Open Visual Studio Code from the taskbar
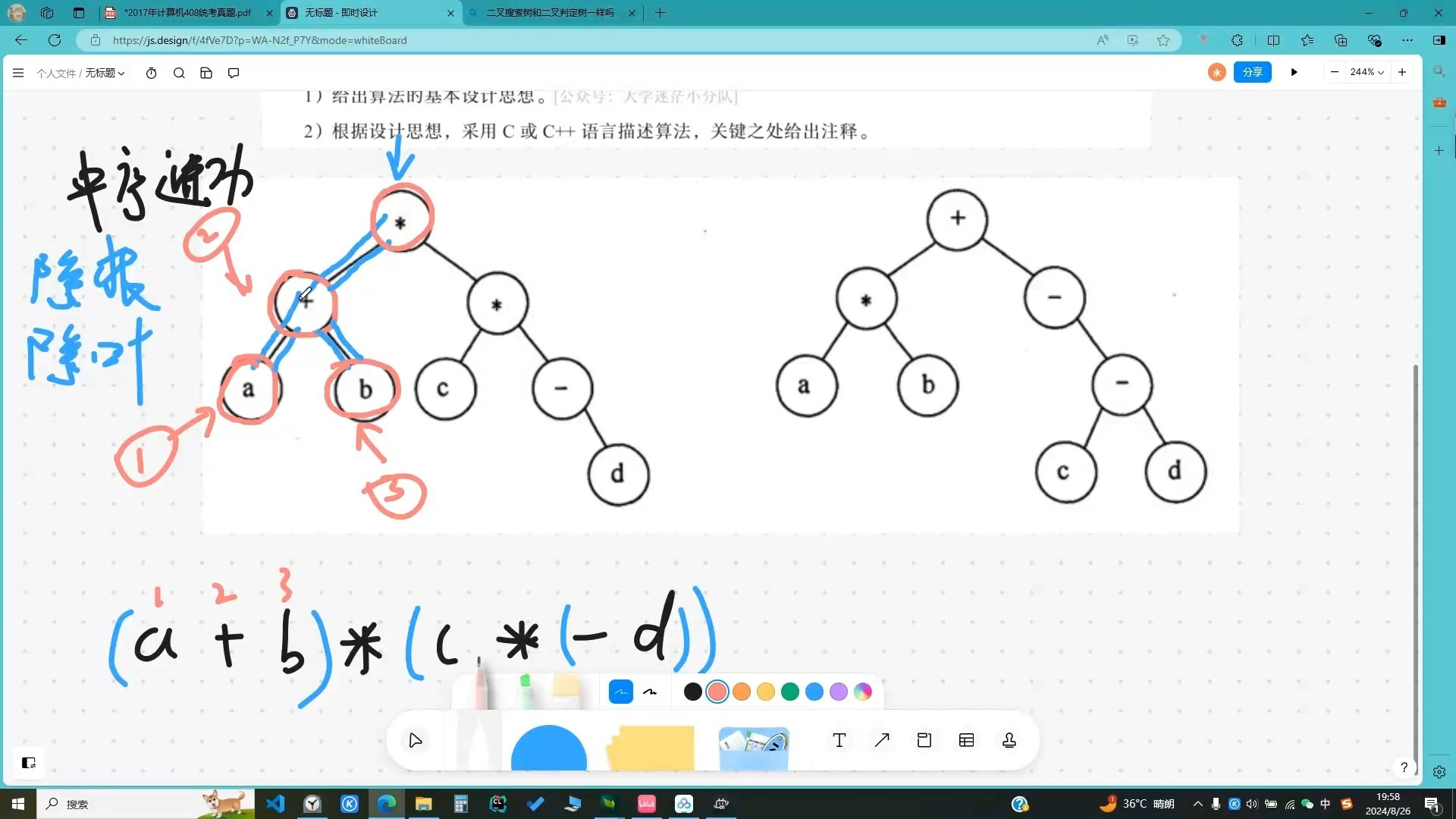The width and height of the screenshot is (1456, 819). click(x=275, y=804)
